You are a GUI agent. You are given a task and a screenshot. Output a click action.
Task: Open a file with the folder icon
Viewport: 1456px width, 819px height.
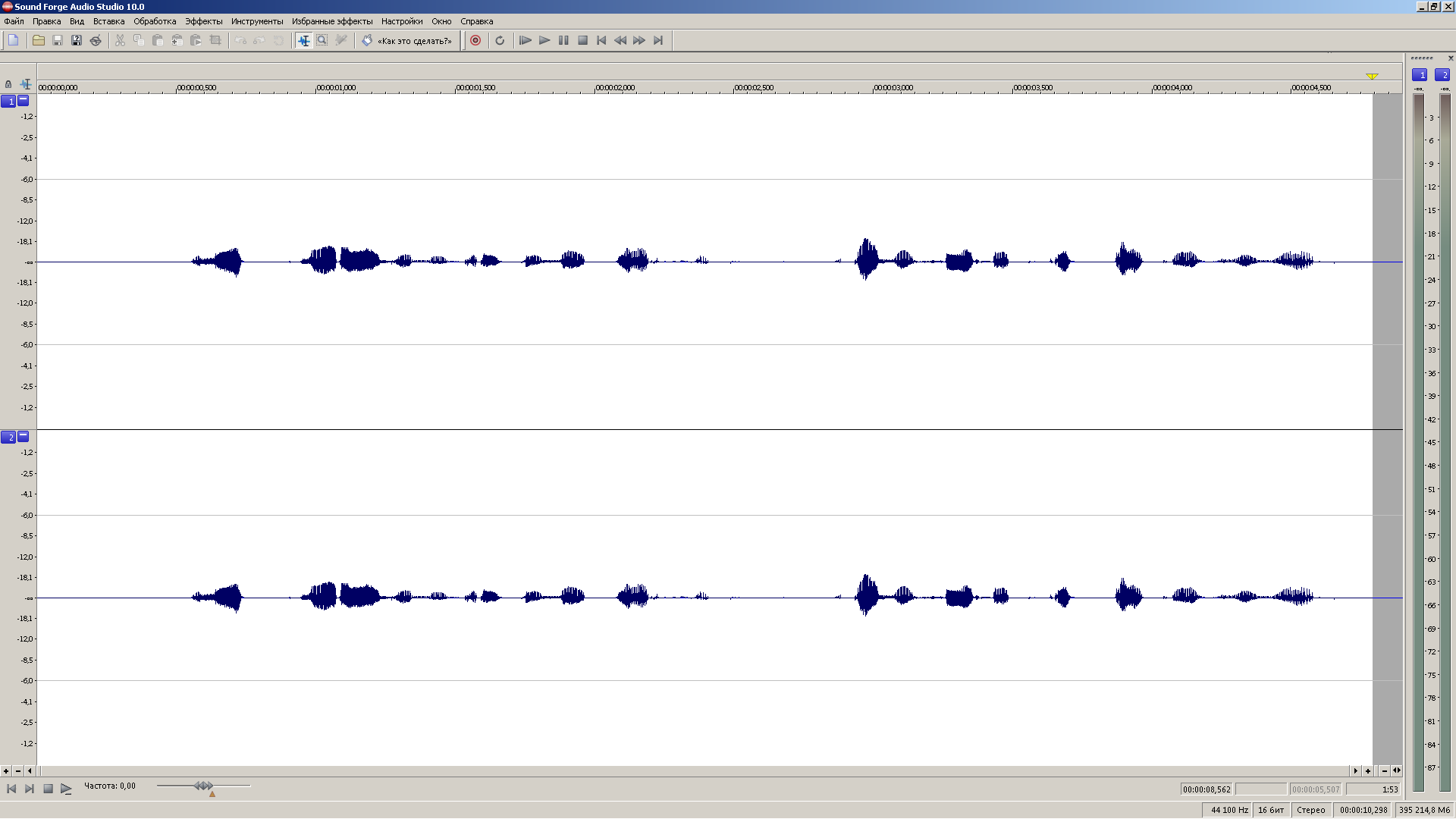click(39, 40)
